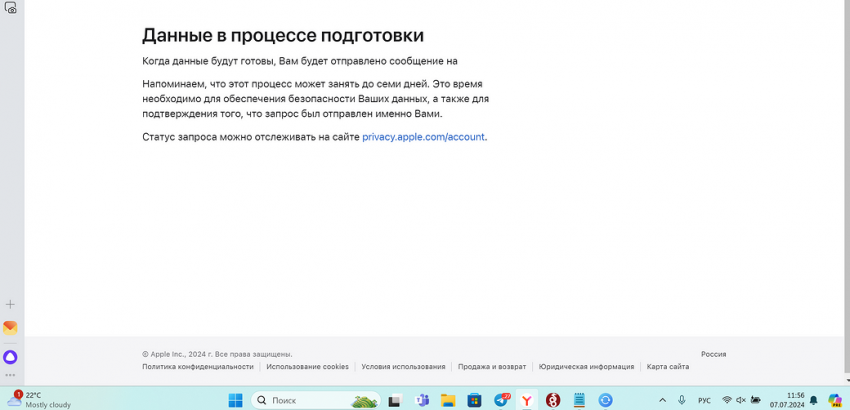Open the Windows Start menu
850x410 pixels.
(236, 400)
